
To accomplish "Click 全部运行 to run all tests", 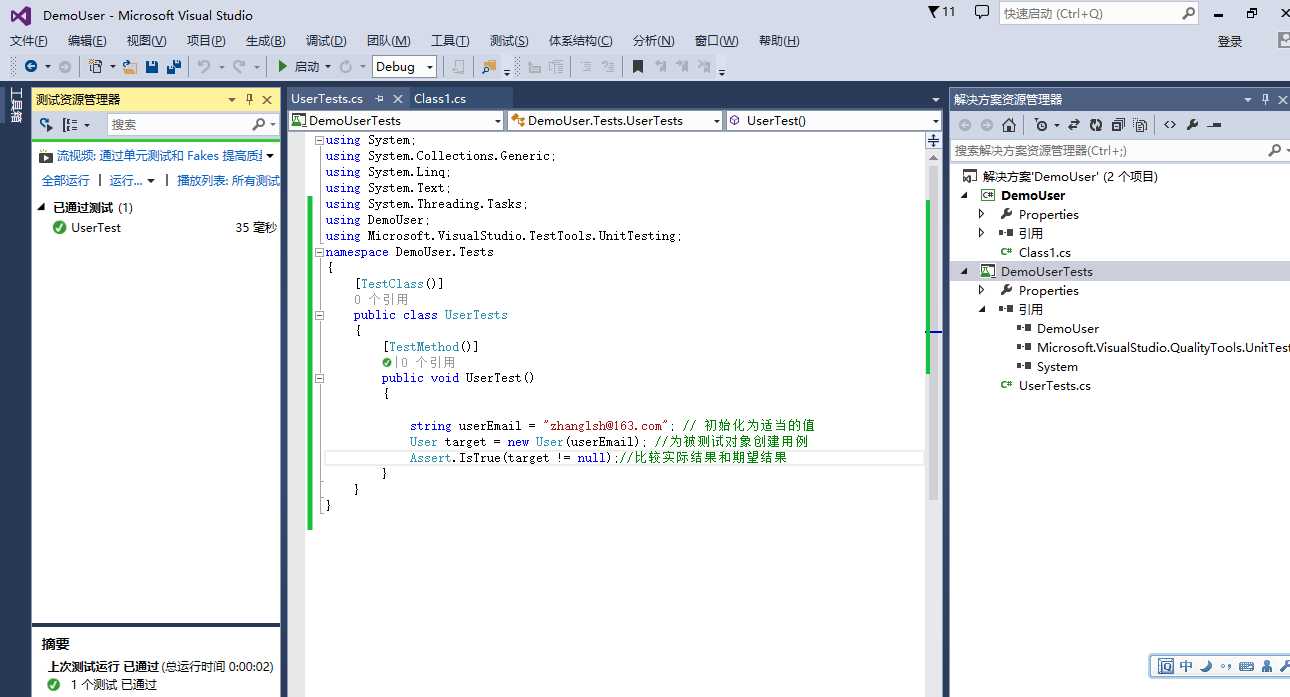I will click(x=65, y=181).
